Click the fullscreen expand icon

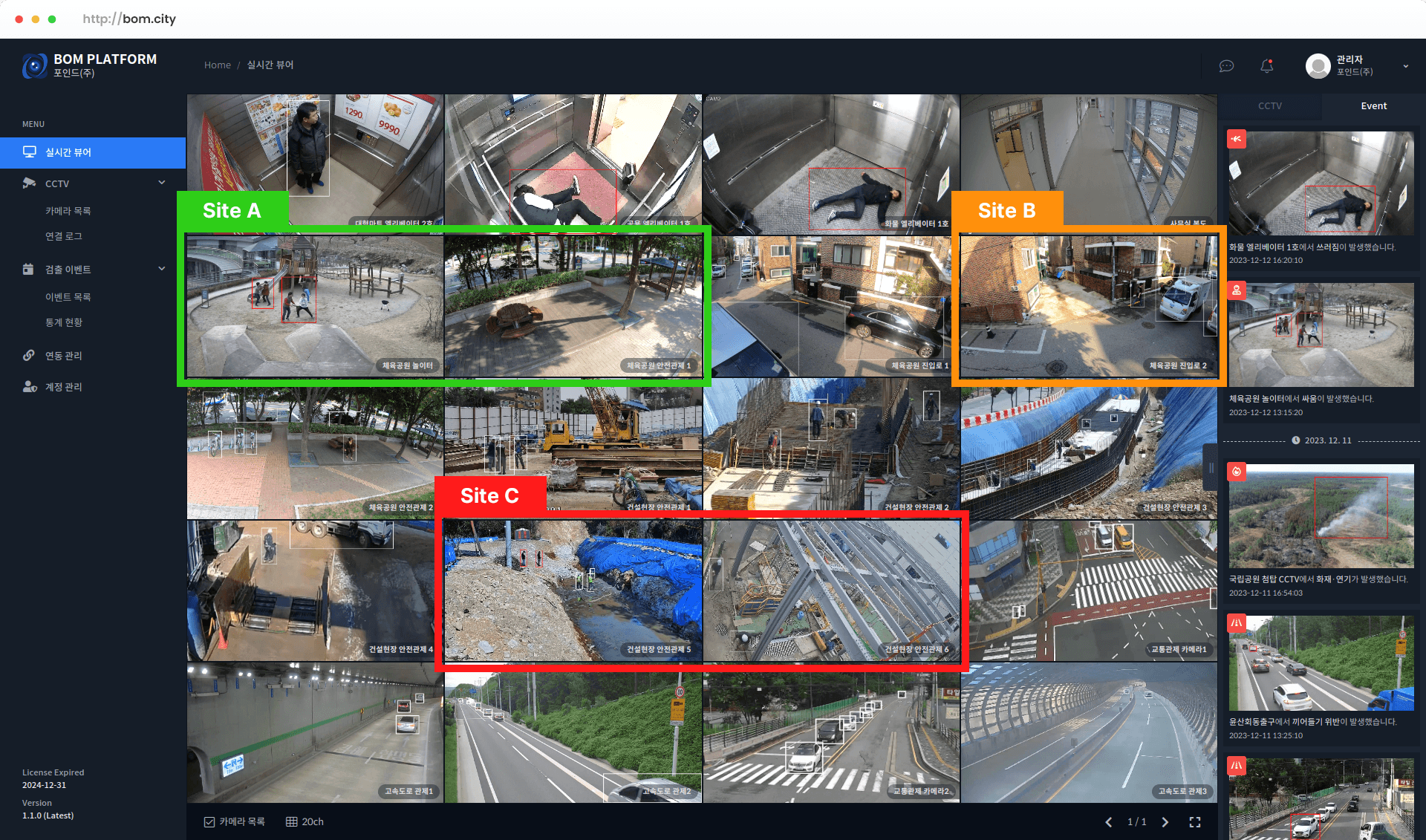point(1195,822)
